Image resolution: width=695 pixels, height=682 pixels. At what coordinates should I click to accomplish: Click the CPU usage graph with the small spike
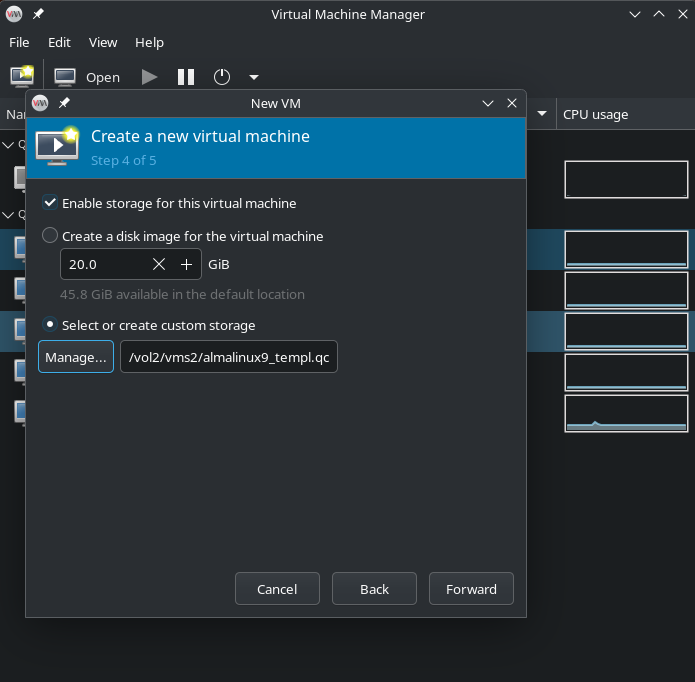pyautogui.click(x=626, y=413)
